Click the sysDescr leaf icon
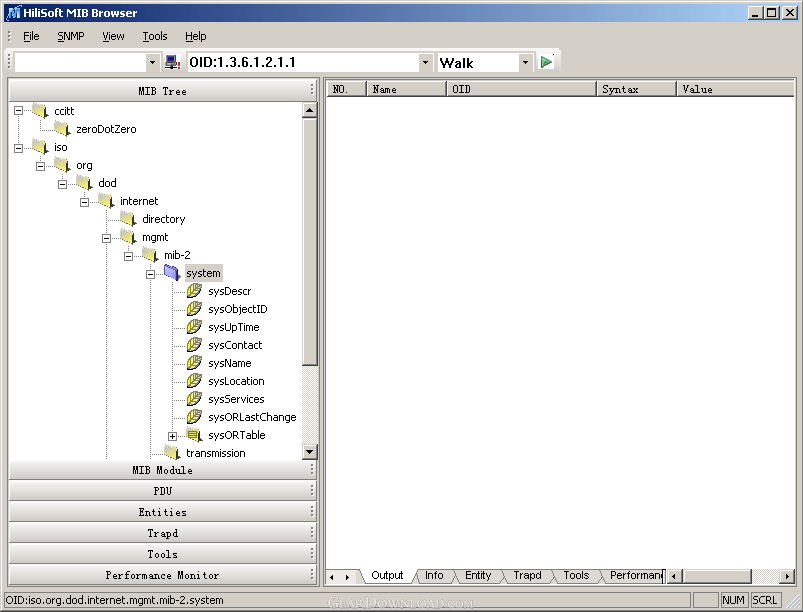The image size is (803, 612). tap(194, 291)
